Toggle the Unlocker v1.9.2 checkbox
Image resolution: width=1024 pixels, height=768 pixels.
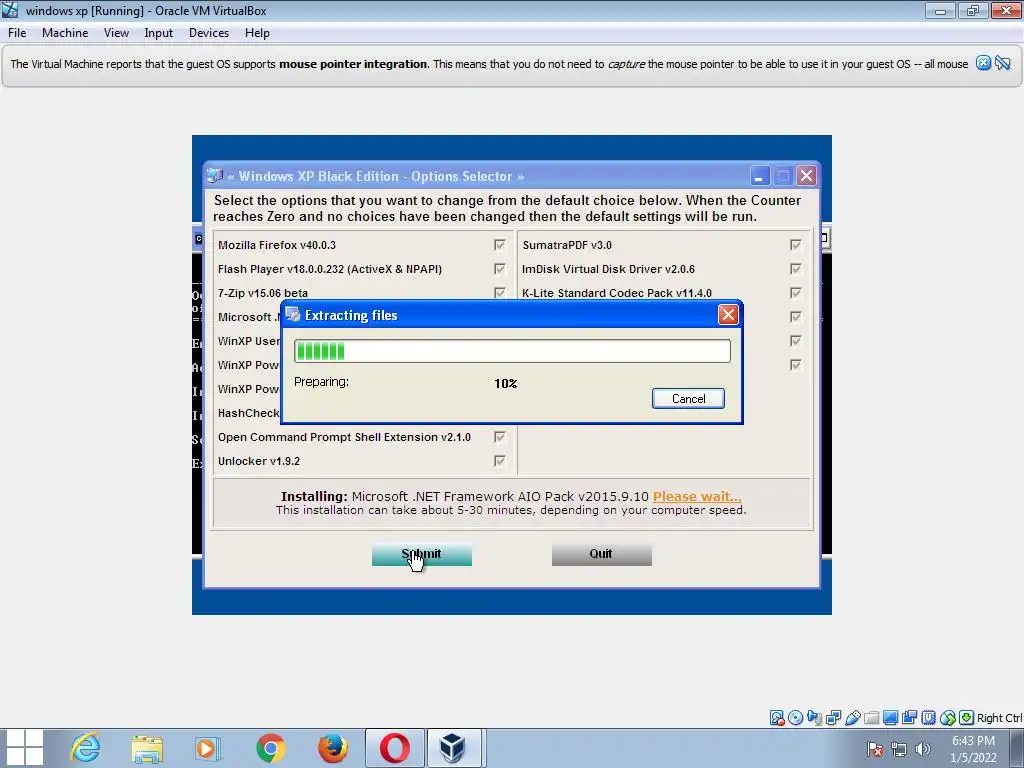tap(500, 461)
